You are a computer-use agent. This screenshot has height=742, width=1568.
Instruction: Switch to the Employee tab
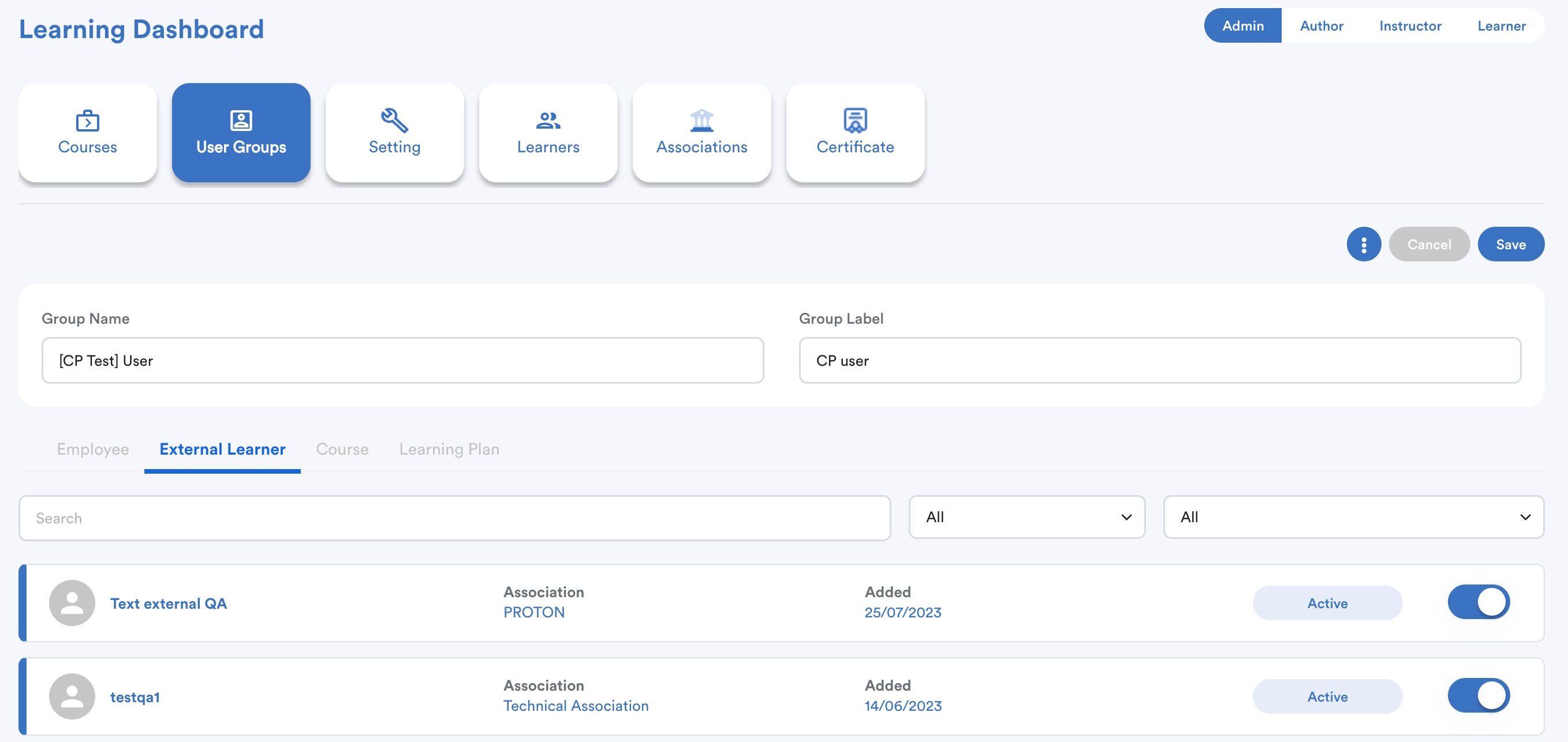[92, 449]
